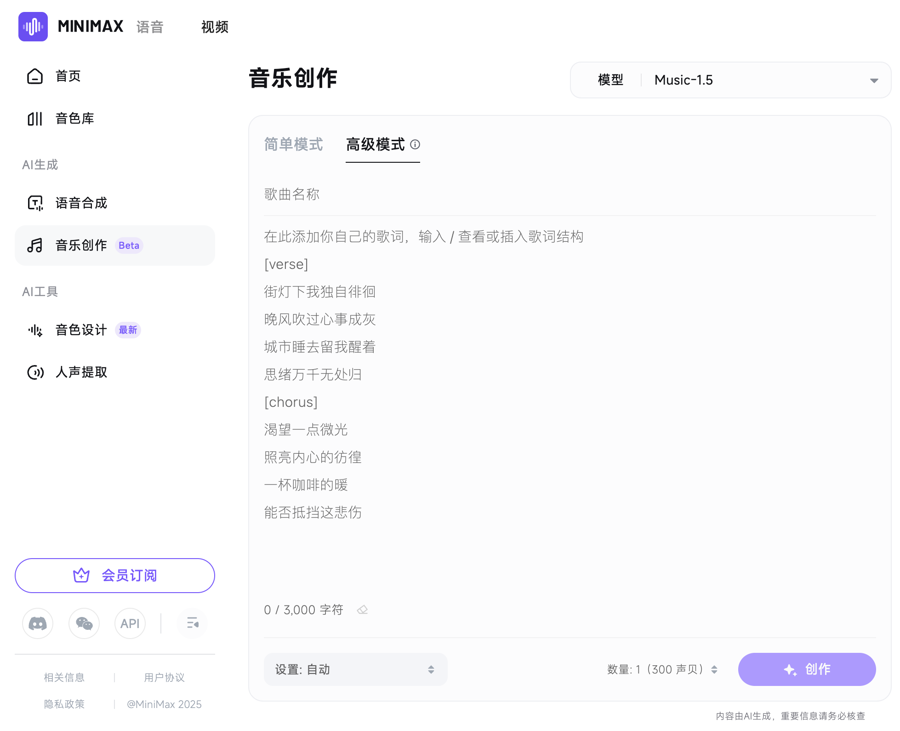This screenshot has height=731, width=900.
Task: Switch to 简单模式 tab
Action: [x=293, y=145]
